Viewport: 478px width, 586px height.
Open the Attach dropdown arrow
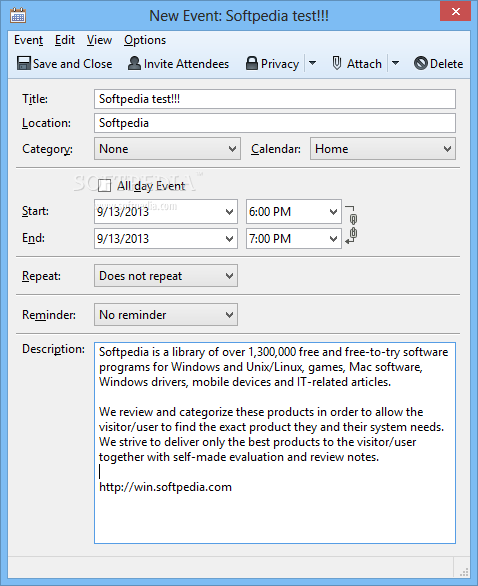click(395, 63)
